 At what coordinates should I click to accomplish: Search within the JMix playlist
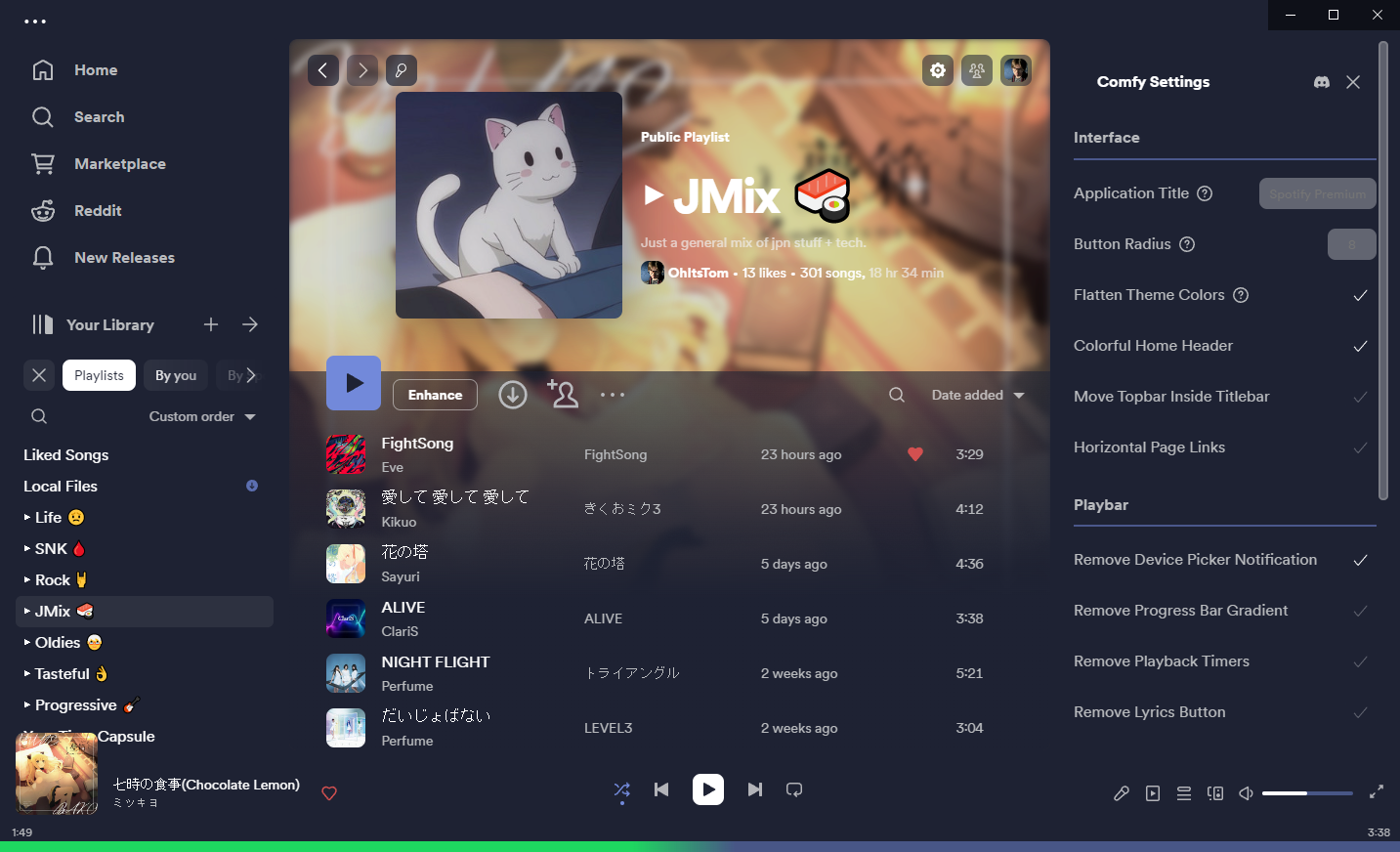(x=897, y=395)
